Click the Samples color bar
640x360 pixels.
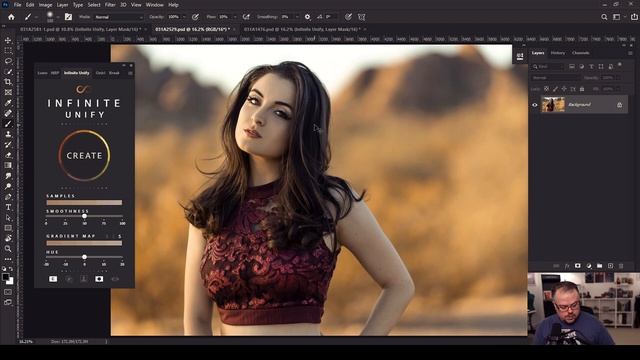coord(84,202)
